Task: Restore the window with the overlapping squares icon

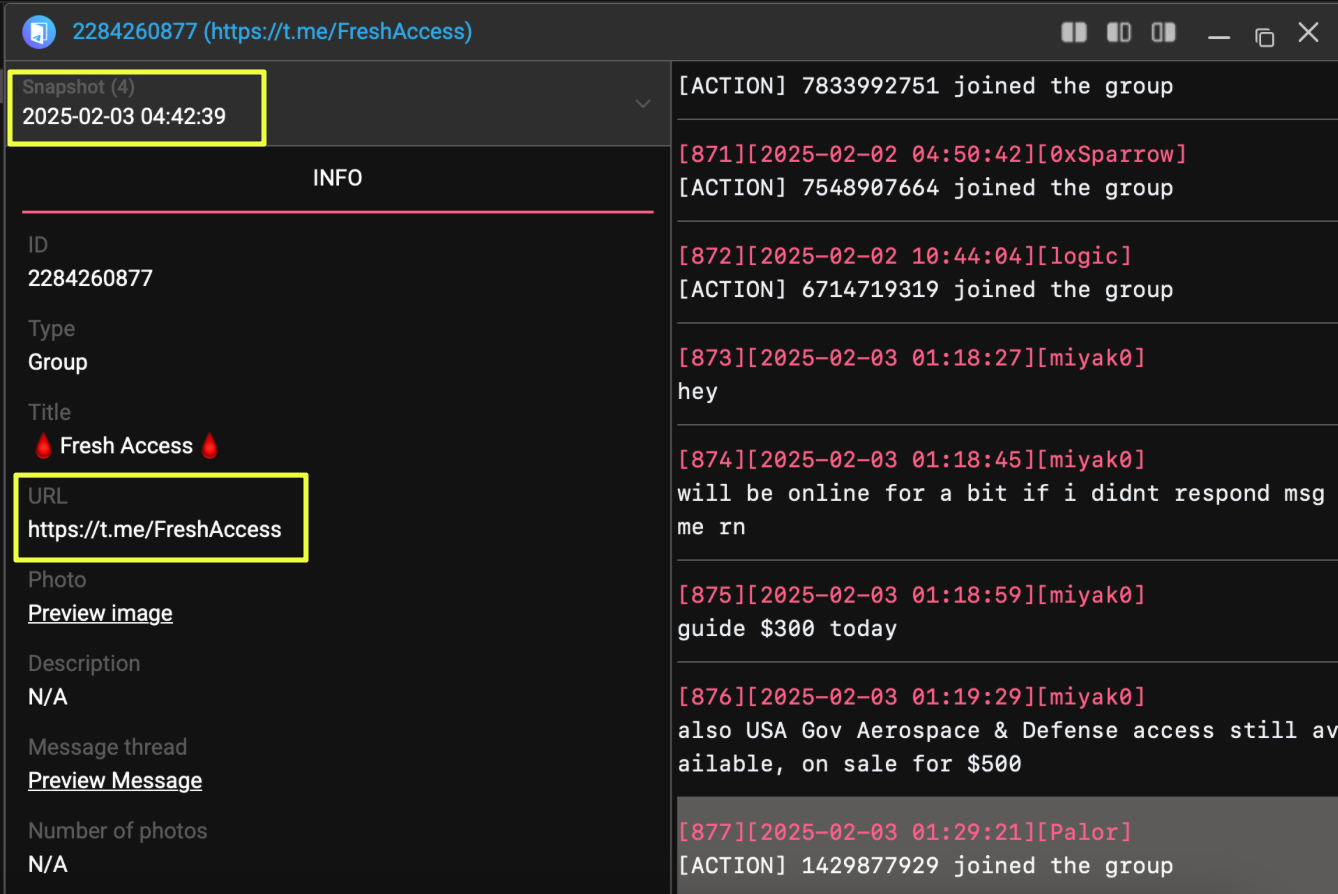Action: tap(1264, 36)
